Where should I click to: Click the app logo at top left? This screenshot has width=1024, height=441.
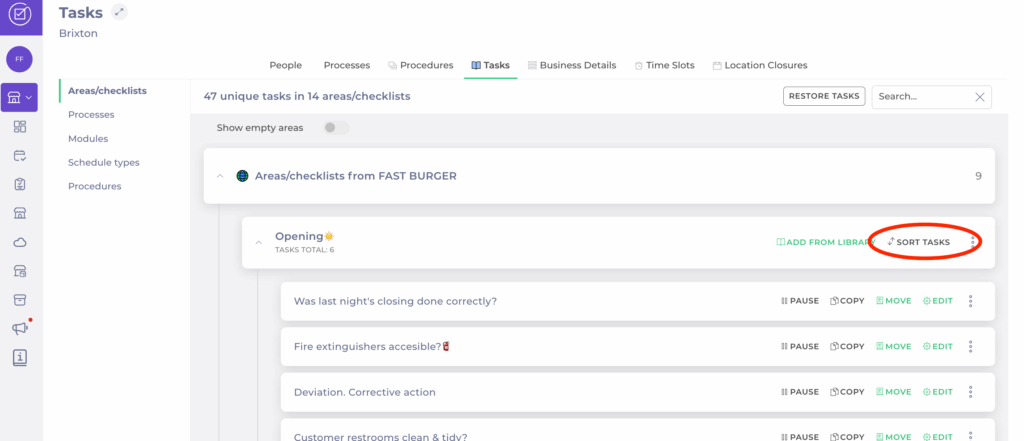click(20, 17)
